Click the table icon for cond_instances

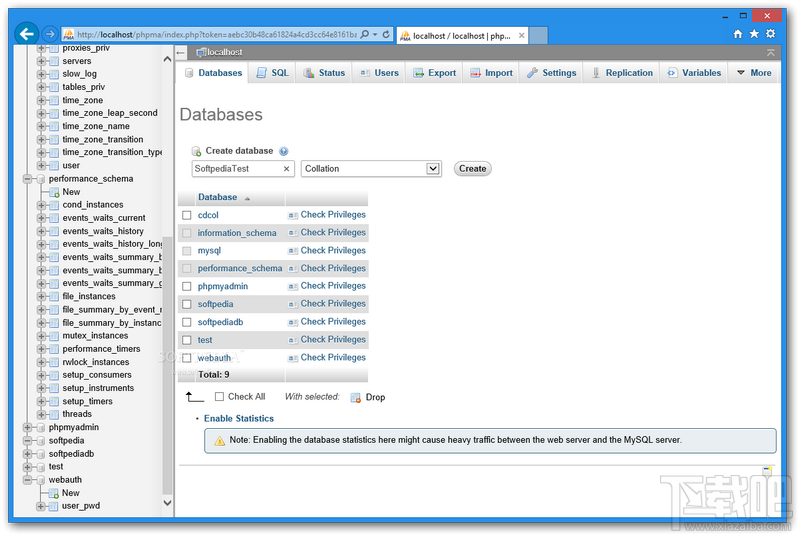[54, 205]
